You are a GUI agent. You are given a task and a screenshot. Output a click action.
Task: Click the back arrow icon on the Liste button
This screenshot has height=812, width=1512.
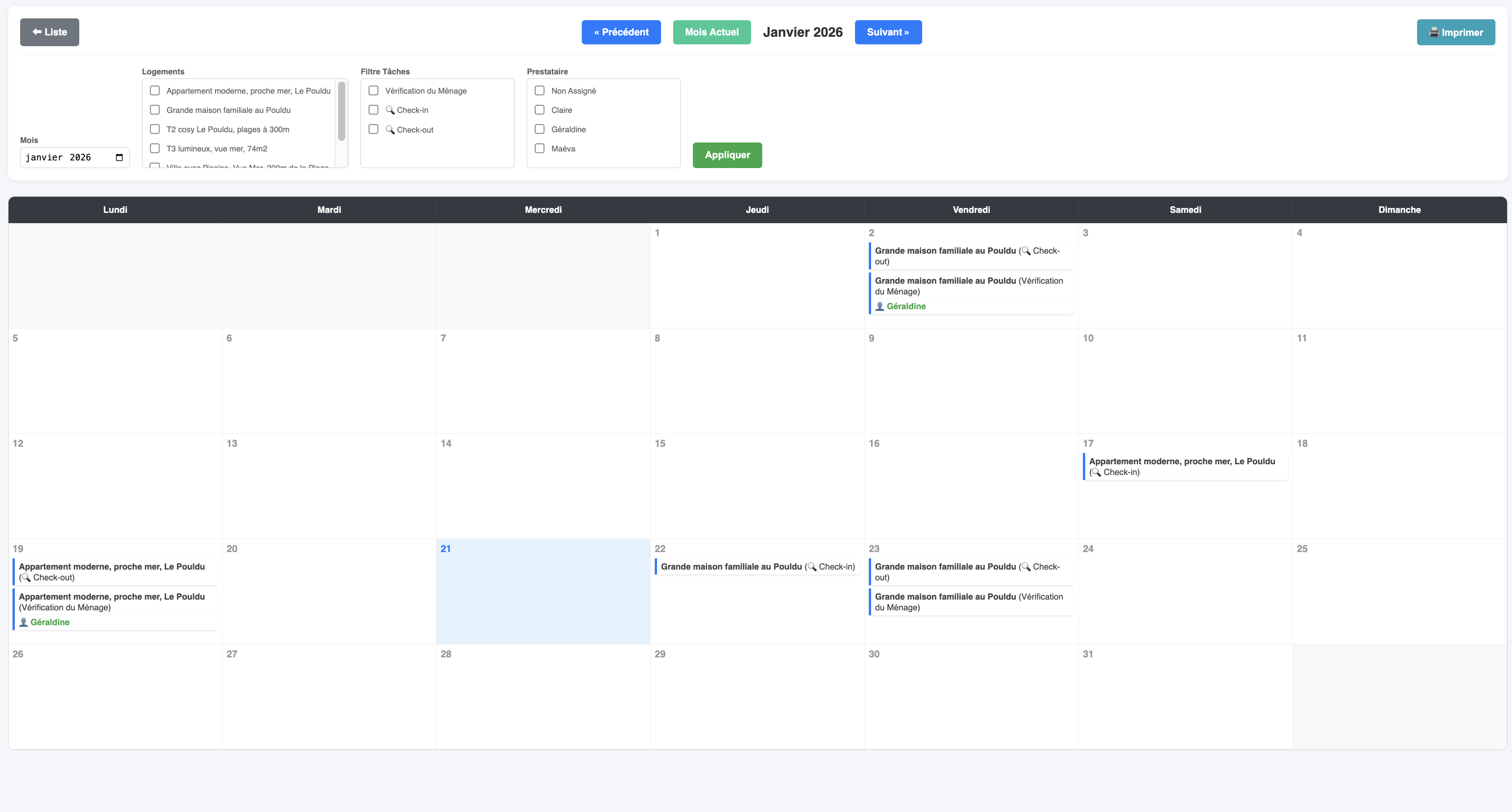[37, 32]
